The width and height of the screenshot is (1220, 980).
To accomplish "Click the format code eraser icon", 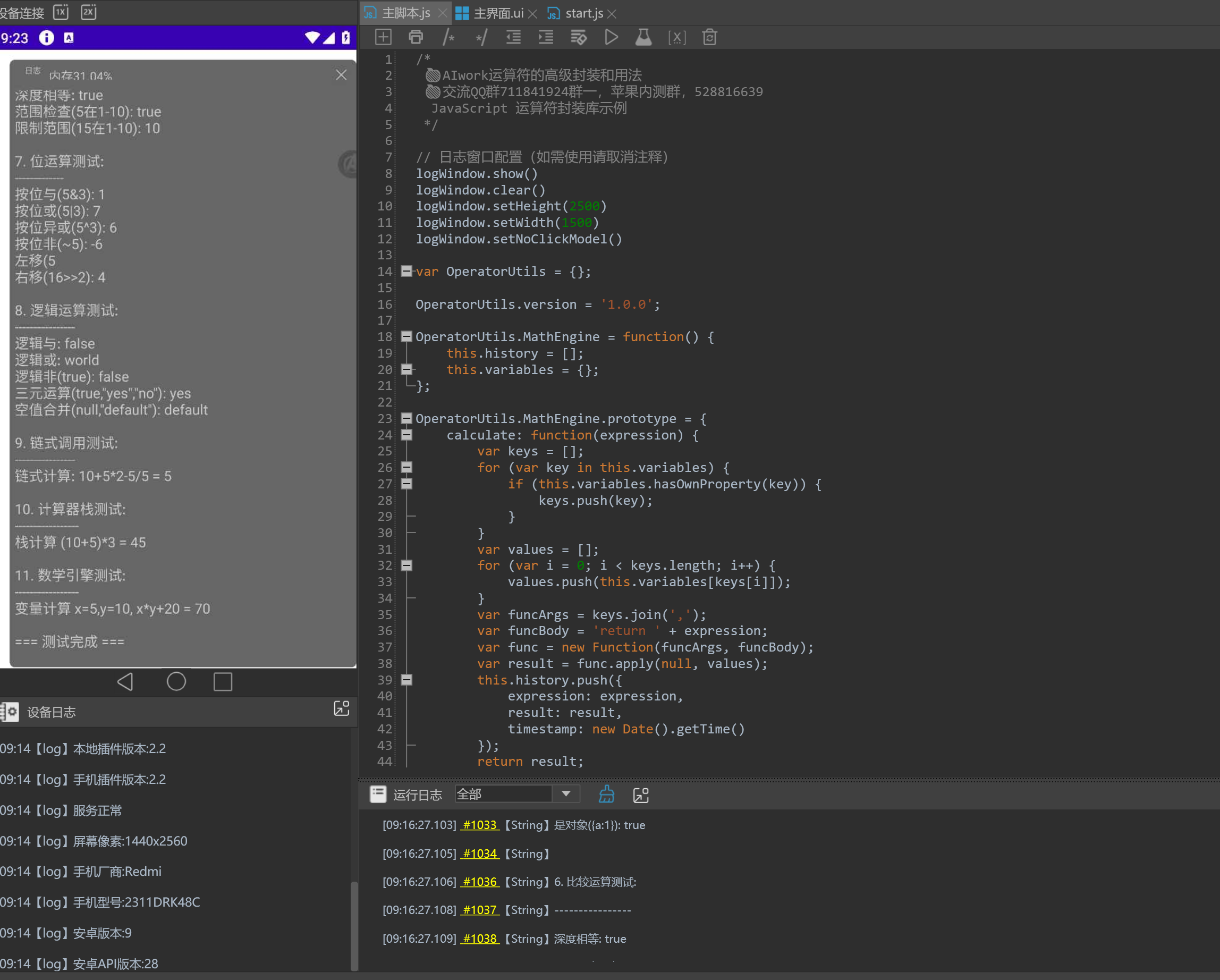I will (578, 37).
